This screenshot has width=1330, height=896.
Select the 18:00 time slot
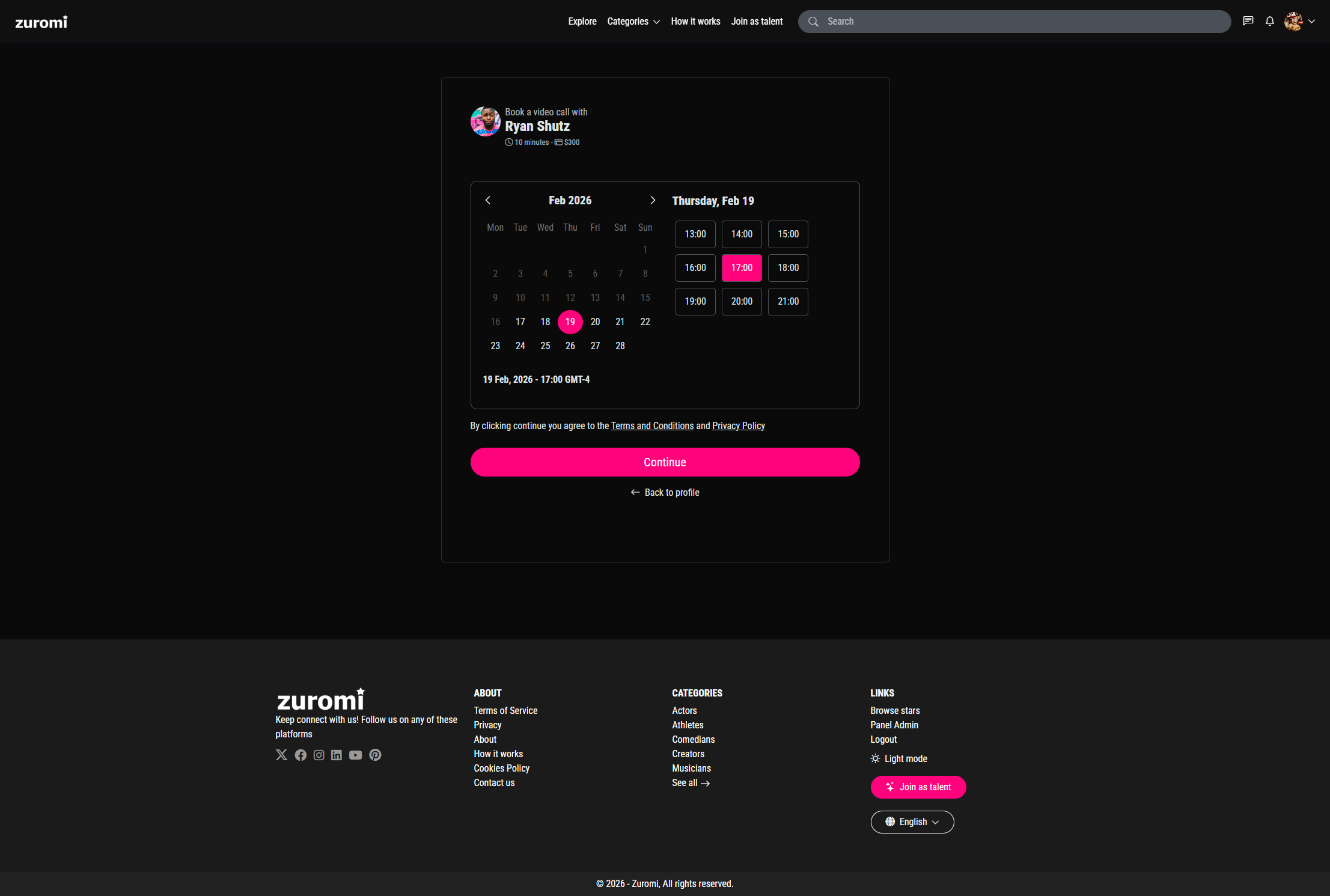click(788, 267)
